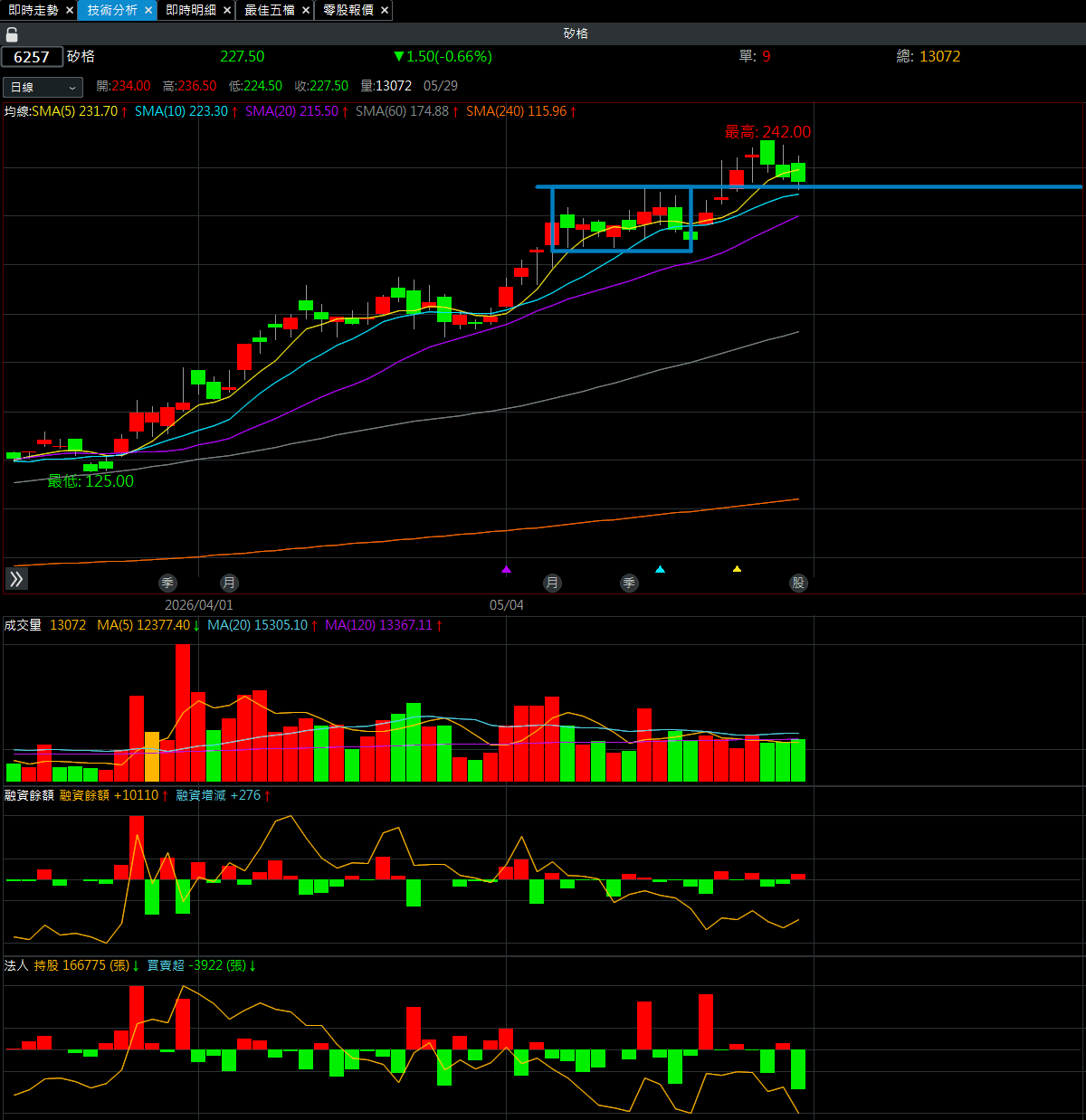This screenshot has height=1120, width=1086.
Task: Click the 矽格 title in the title bar
Action: 576,33
